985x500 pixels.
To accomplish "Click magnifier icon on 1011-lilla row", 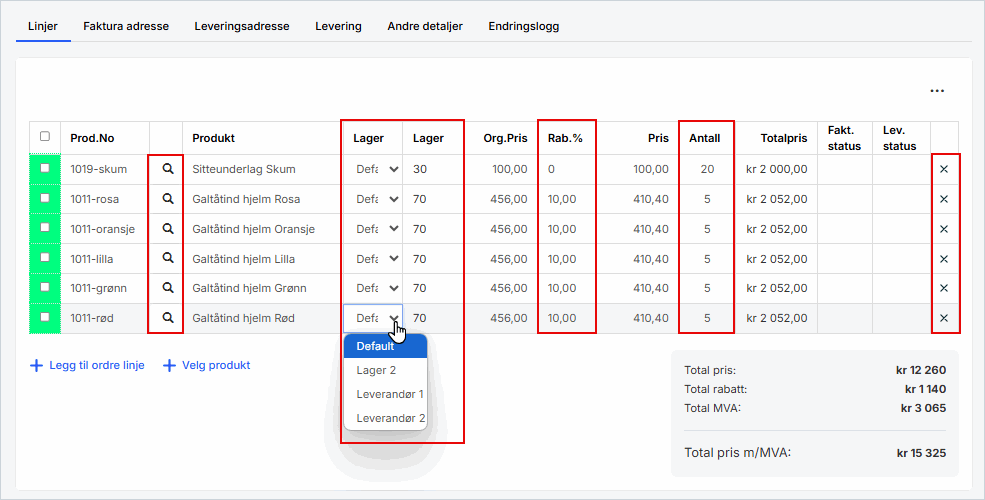I will point(168,259).
